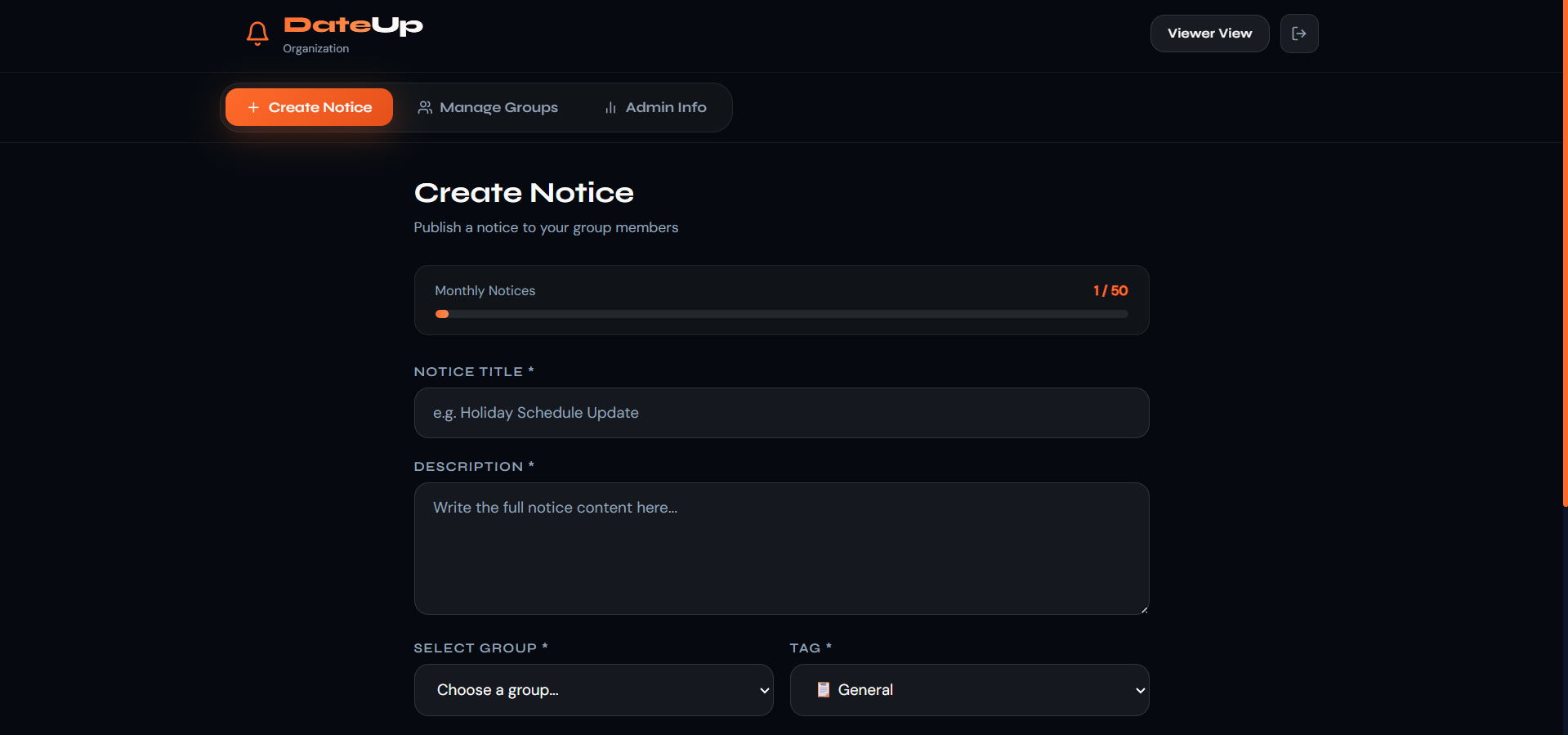Image resolution: width=1568 pixels, height=735 pixels.
Task: Click the logout arrow icon button
Action: (1299, 34)
